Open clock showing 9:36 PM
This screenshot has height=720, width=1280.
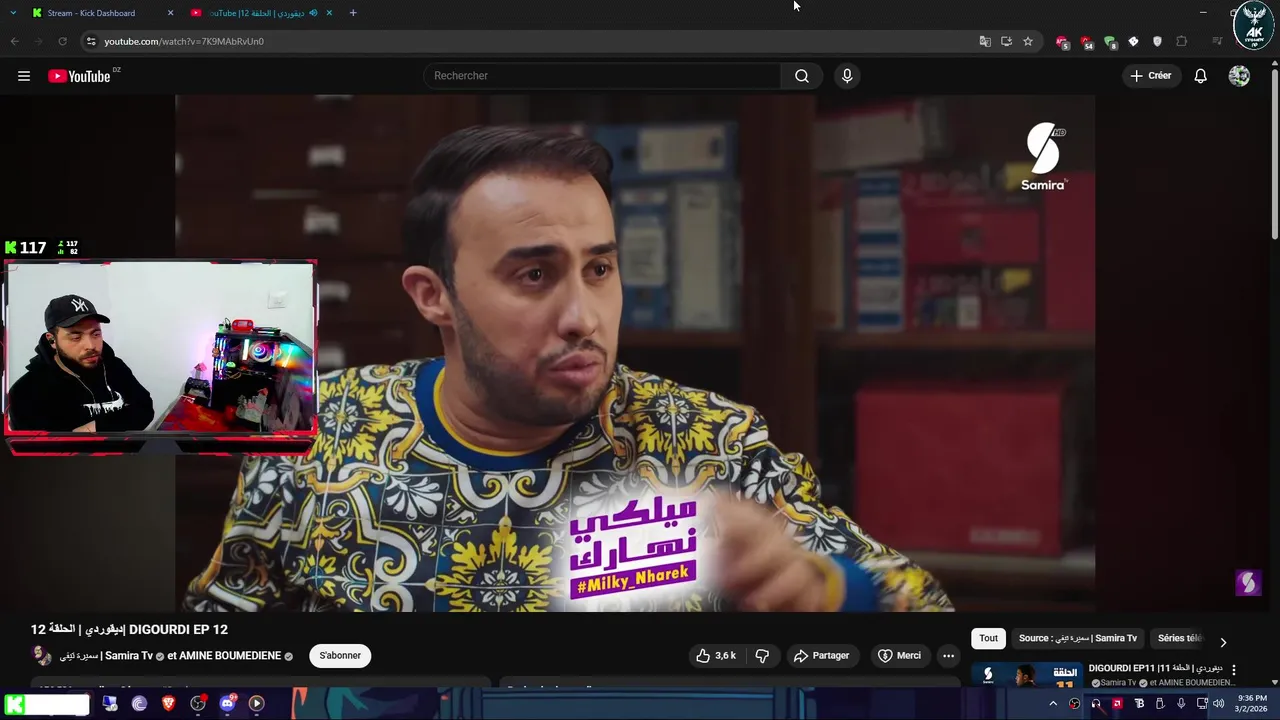pos(1252,703)
